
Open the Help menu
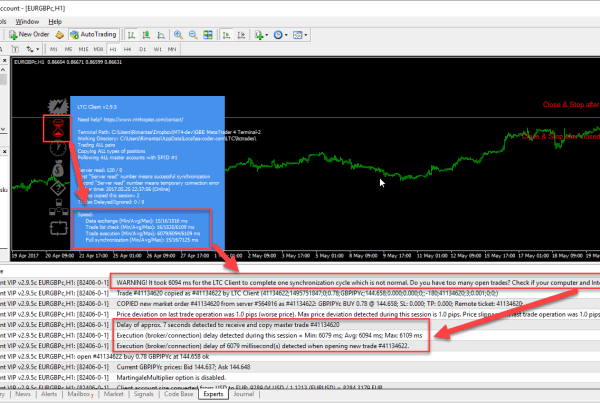click(55, 22)
